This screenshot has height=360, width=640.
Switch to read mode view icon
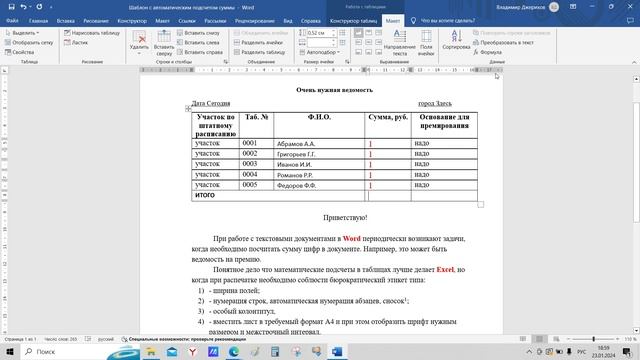click(523, 339)
